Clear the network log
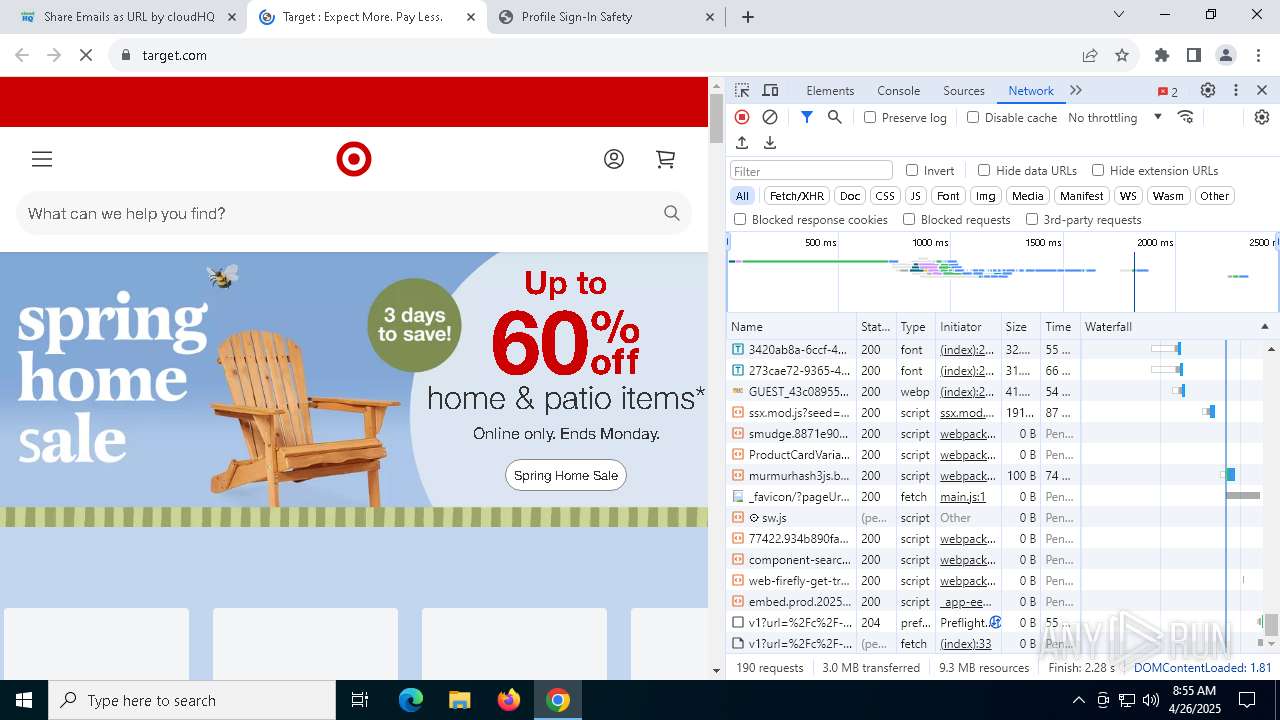The width and height of the screenshot is (1280, 720). pyautogui.click(x=770, y=117)
